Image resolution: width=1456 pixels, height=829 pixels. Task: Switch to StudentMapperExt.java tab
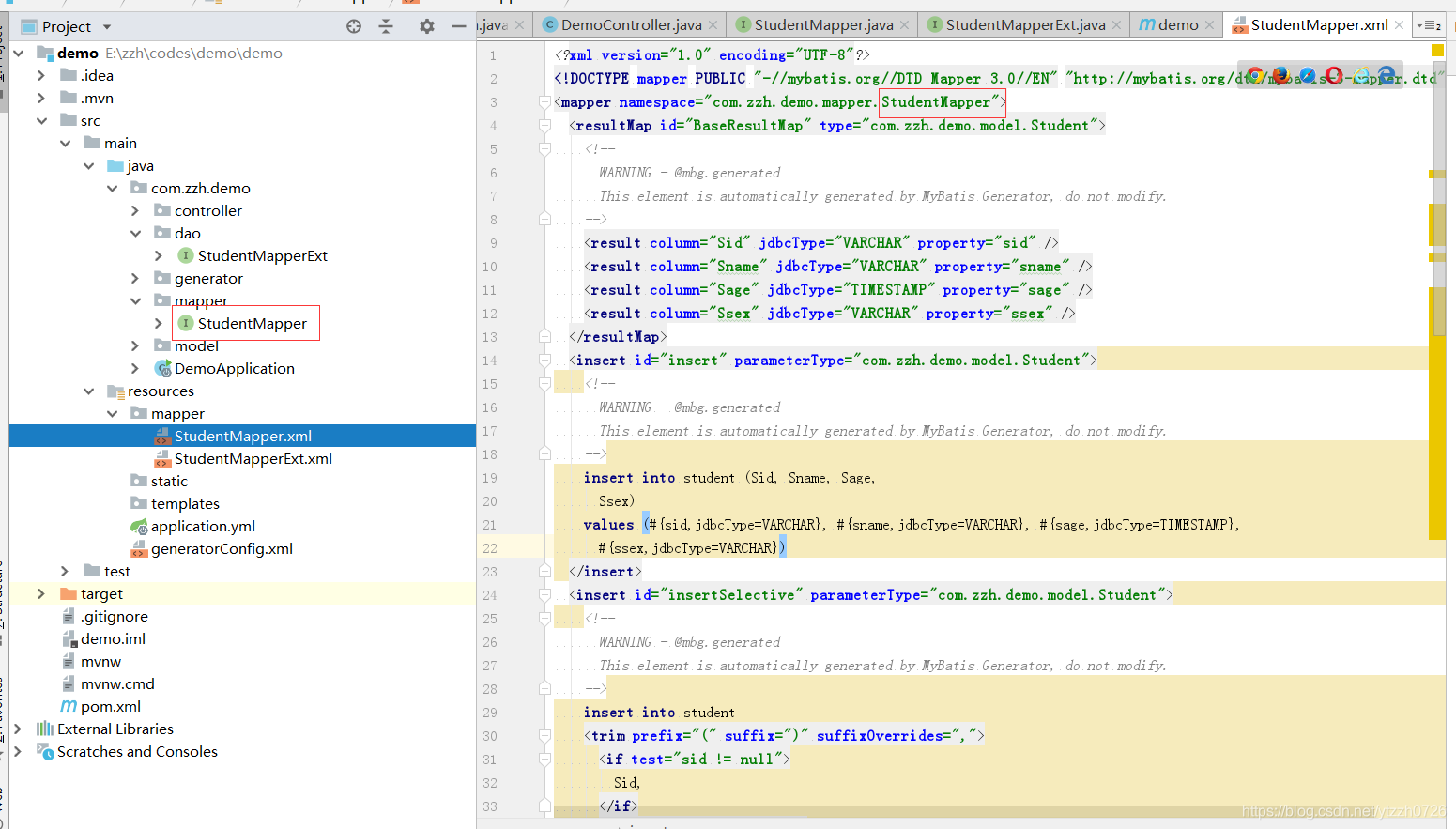[1016, 25]
